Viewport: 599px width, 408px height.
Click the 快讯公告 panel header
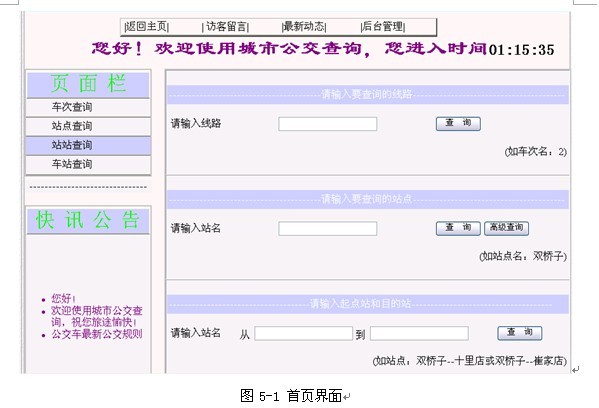coord(88,221)
